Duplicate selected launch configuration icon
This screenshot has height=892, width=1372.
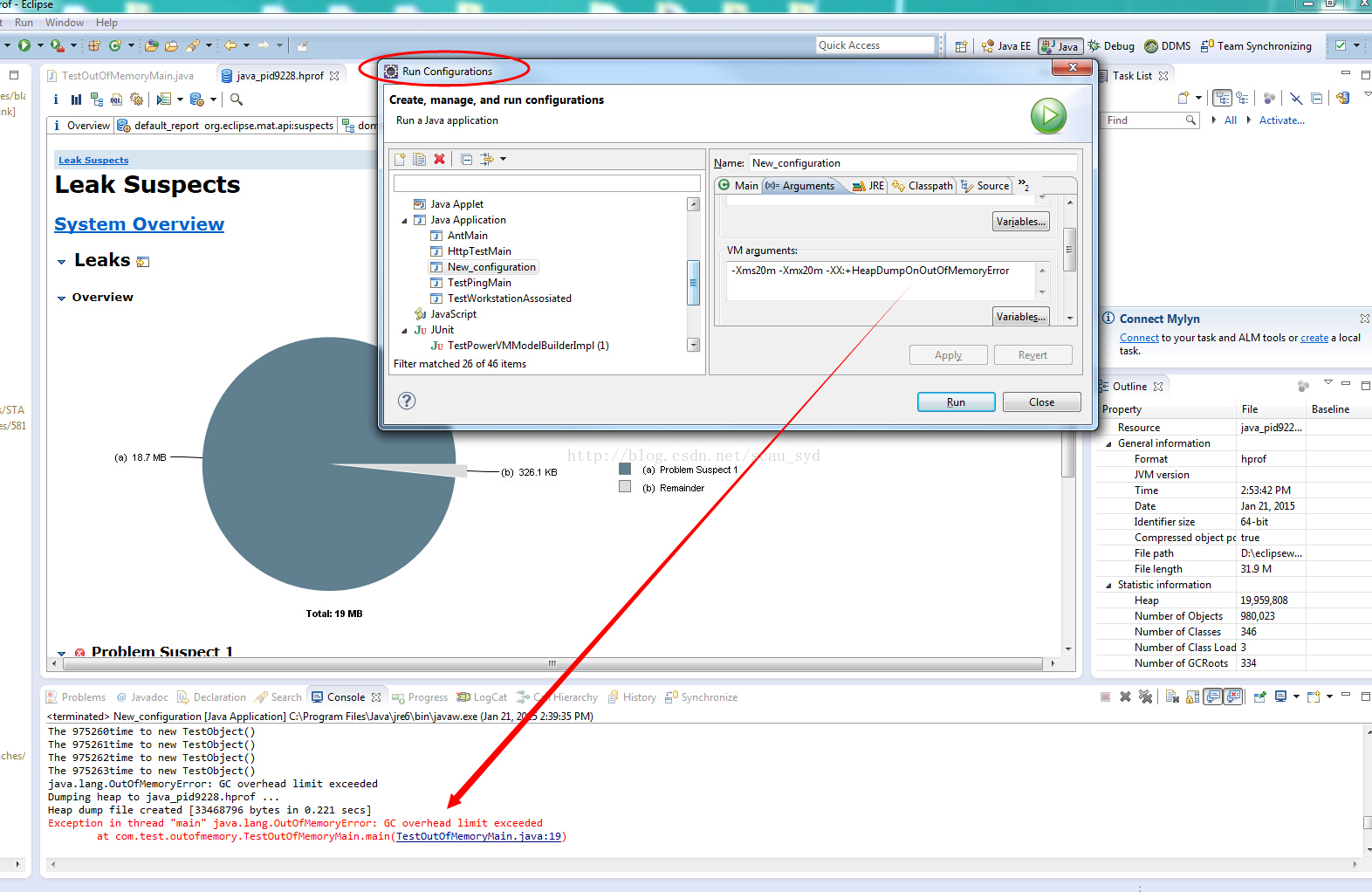click(420, 159)
